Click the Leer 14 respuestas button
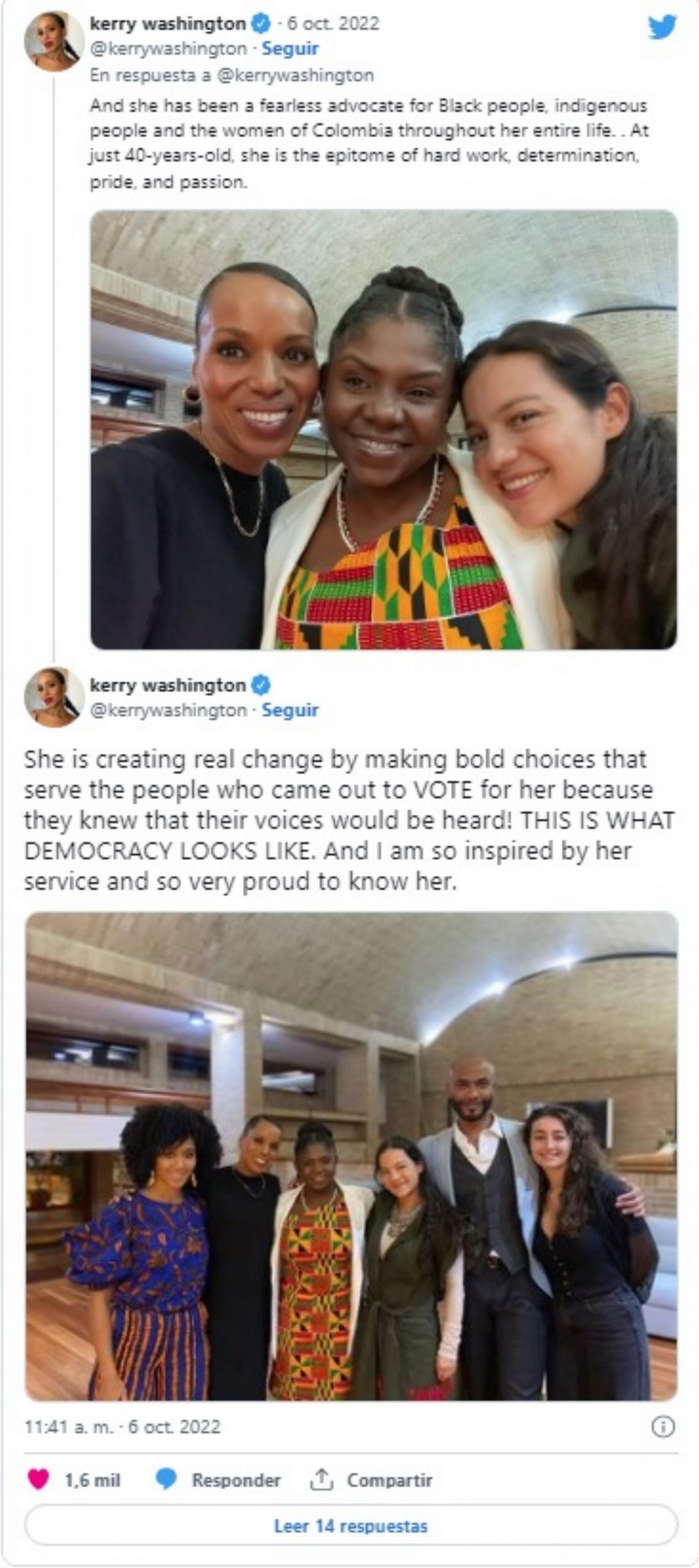The height and width of the screenshot is (1568, 699). (351, 1526)
